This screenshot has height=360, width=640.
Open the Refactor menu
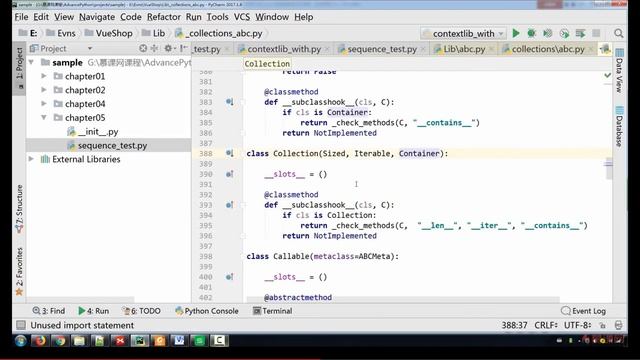164,17
